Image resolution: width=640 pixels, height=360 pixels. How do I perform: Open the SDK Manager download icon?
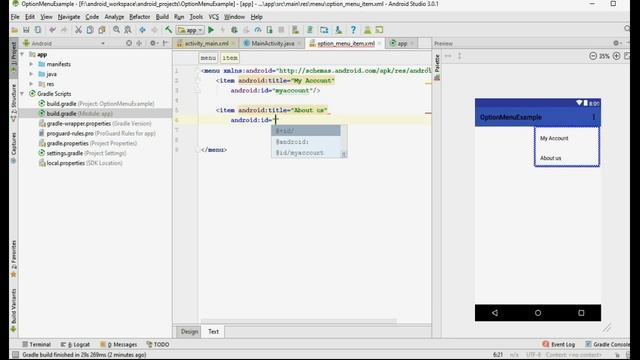click(x=338, y=30)
